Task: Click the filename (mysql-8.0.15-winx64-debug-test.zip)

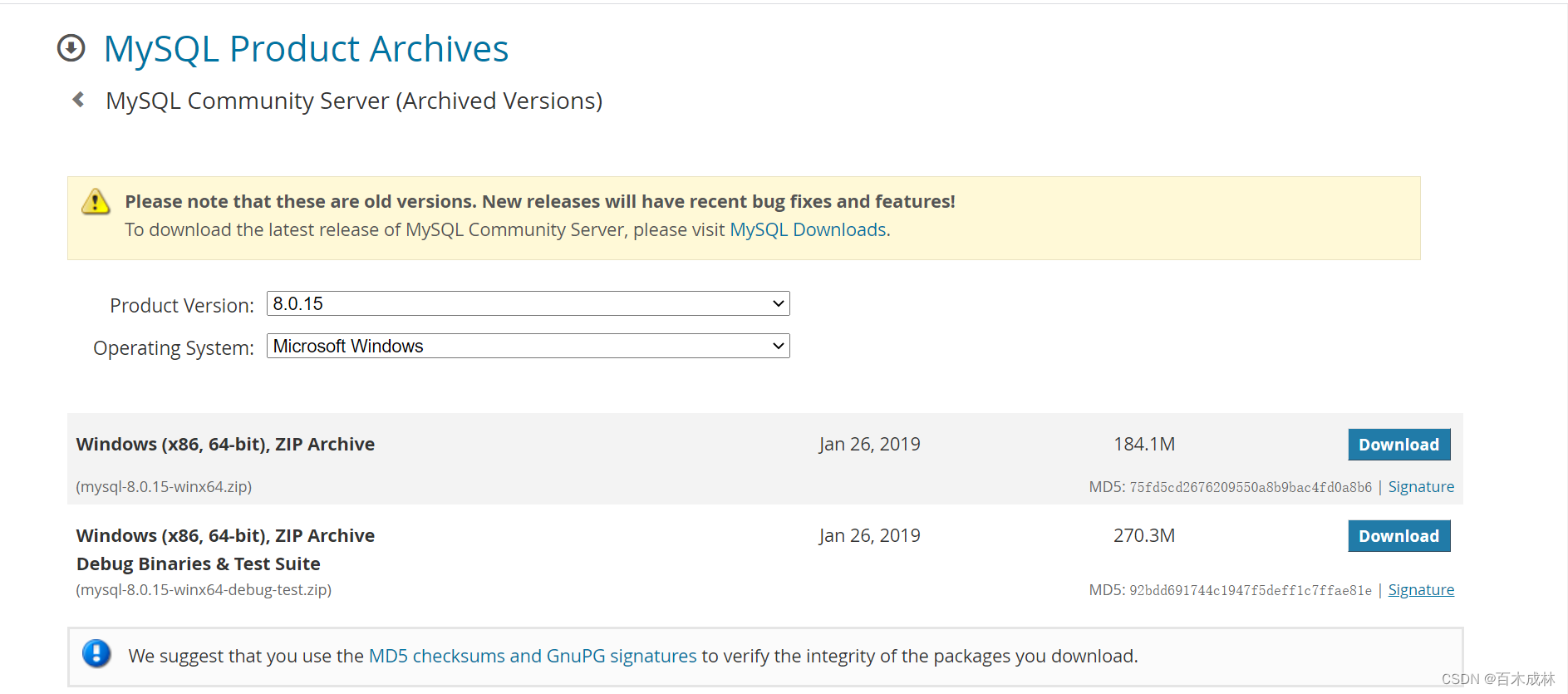Action: [204, 590]
